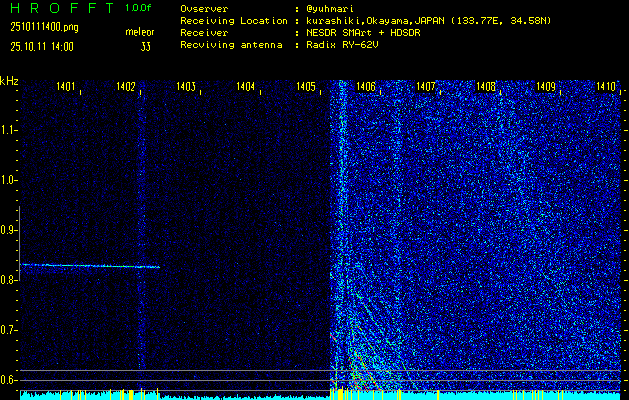Click the 1405 time marker
Image resolution: width=629 pixels, height=400 pixels.
click(x=306, y=88)
